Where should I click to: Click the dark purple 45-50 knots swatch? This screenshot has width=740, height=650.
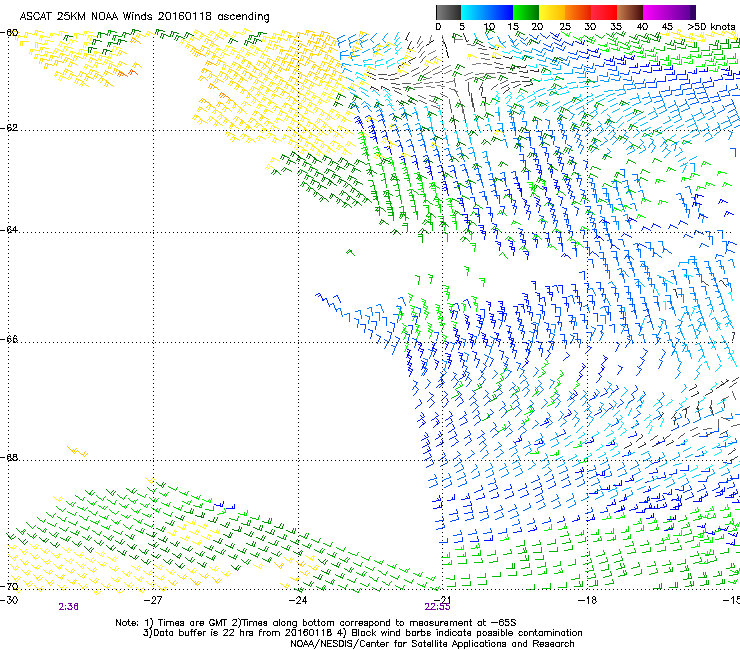682,12
